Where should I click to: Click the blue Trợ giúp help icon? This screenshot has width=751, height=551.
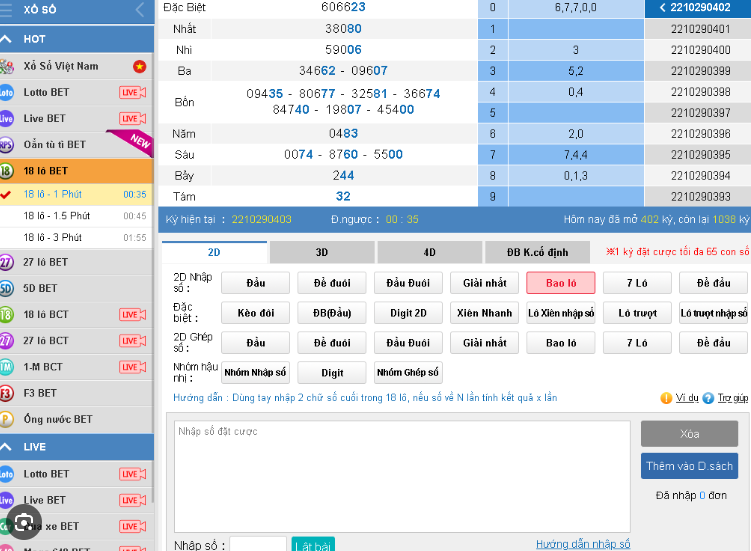point(708,398)
